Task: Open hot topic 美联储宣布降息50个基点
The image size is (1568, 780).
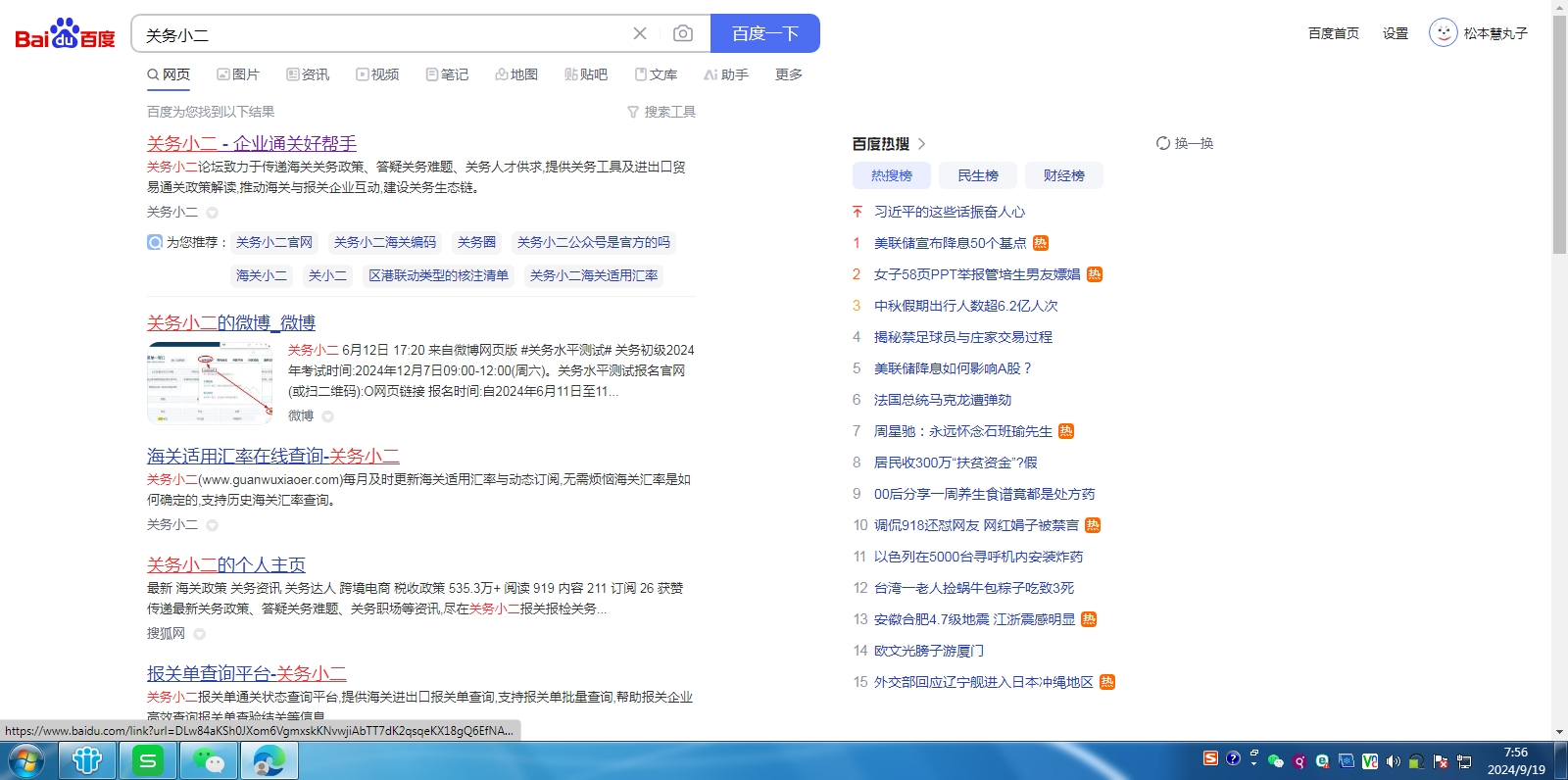Action: [x=950, y=243]
